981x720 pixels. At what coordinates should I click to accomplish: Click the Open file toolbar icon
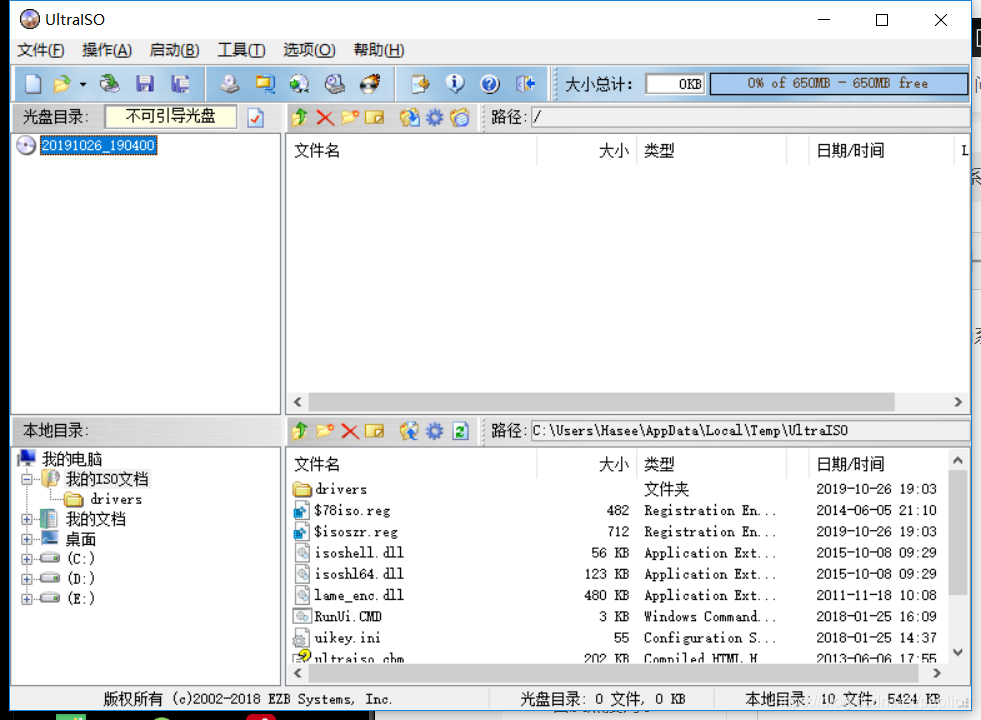click(x=62, y=84)
